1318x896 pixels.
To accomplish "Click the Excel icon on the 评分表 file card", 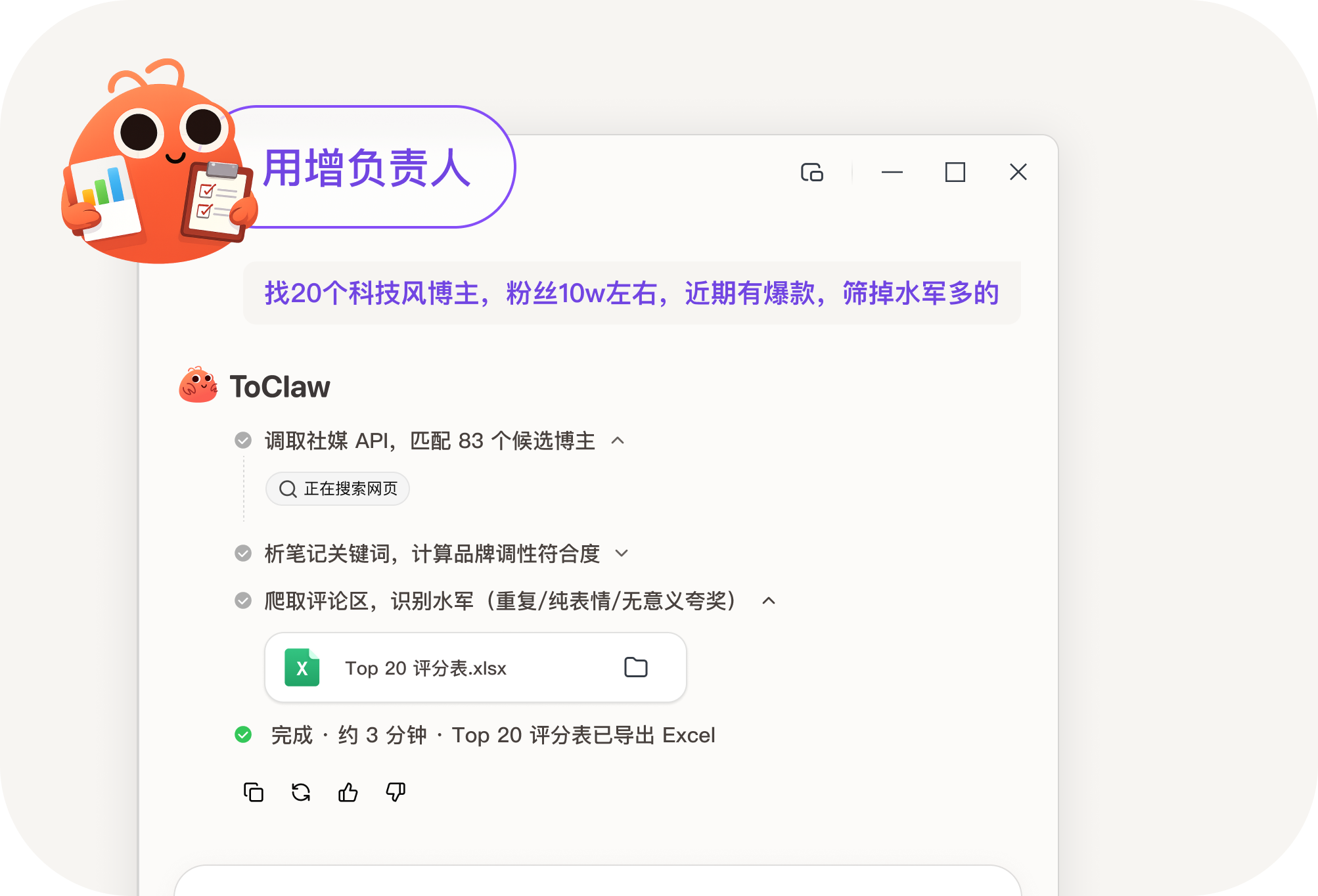I will [302, 667].
